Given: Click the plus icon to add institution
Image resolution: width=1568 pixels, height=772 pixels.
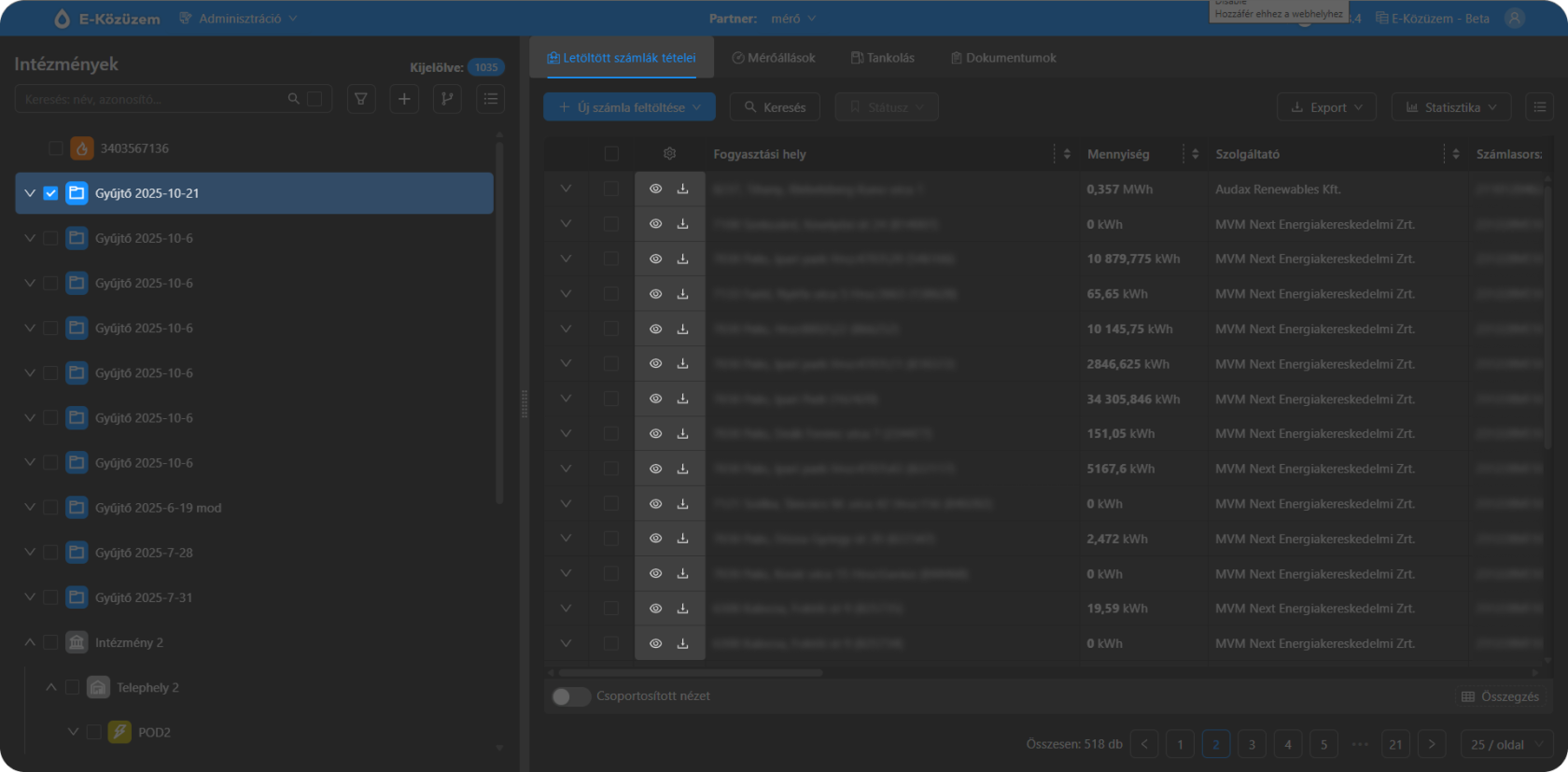Looking at the screenshot, I should (x=404, y=99).
